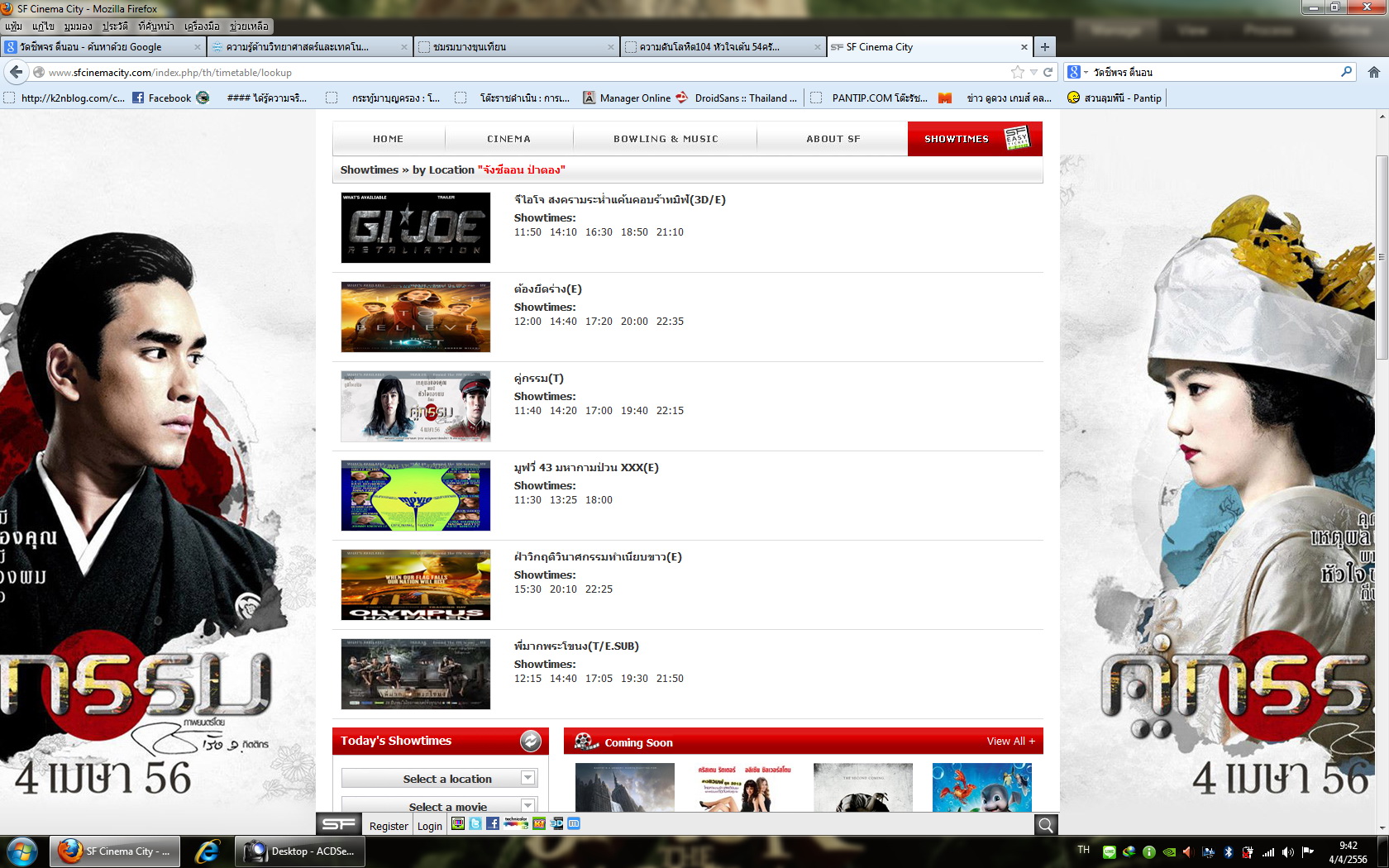
Task: Select the 22:35 showtime for ต้องยึดร่าง
Action: 671,322
